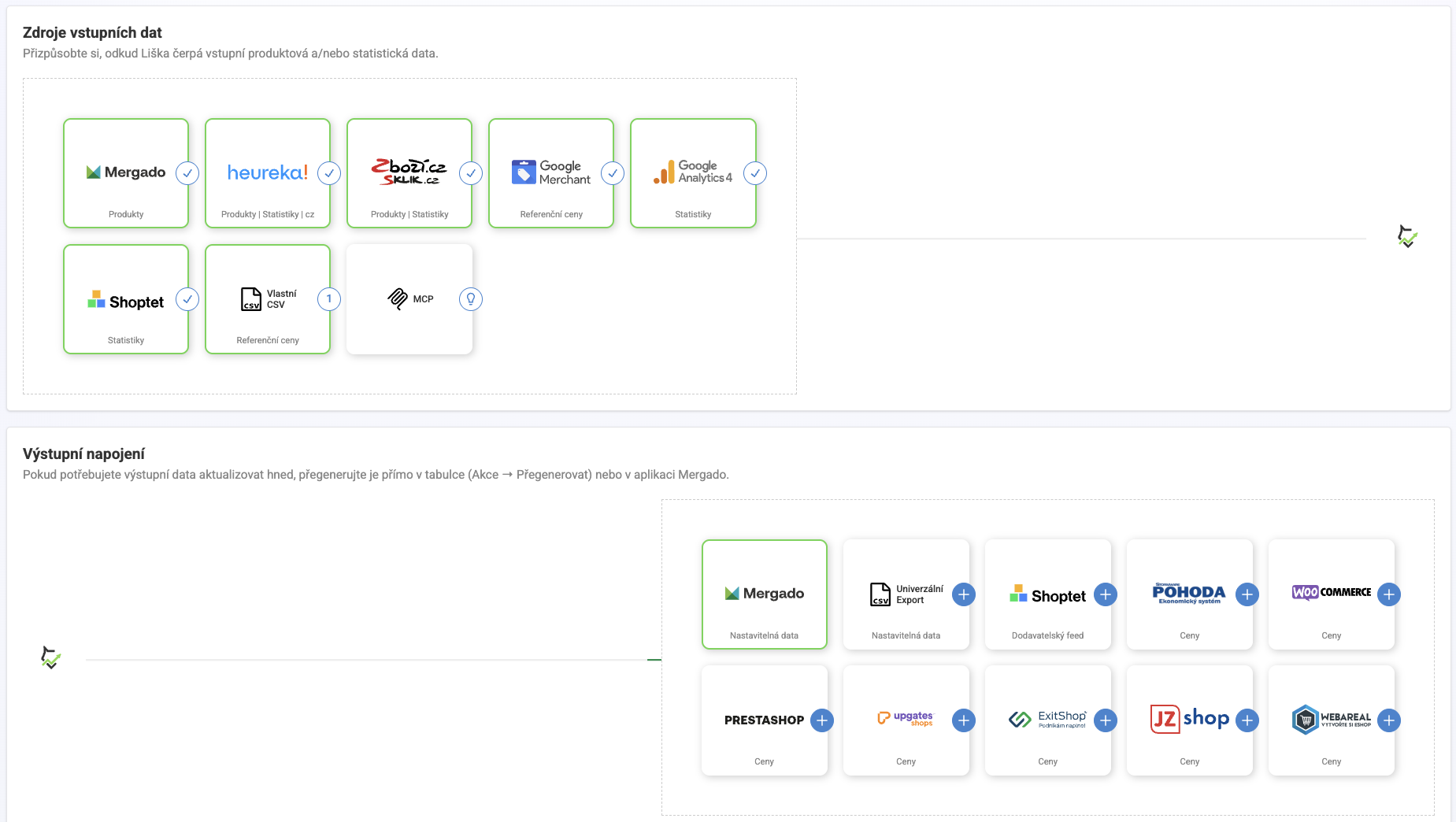The height and width of the screenshot is (822, 1456).
Task: Open the Vlastní CSV source card
Action: click(x=268, y=299)
